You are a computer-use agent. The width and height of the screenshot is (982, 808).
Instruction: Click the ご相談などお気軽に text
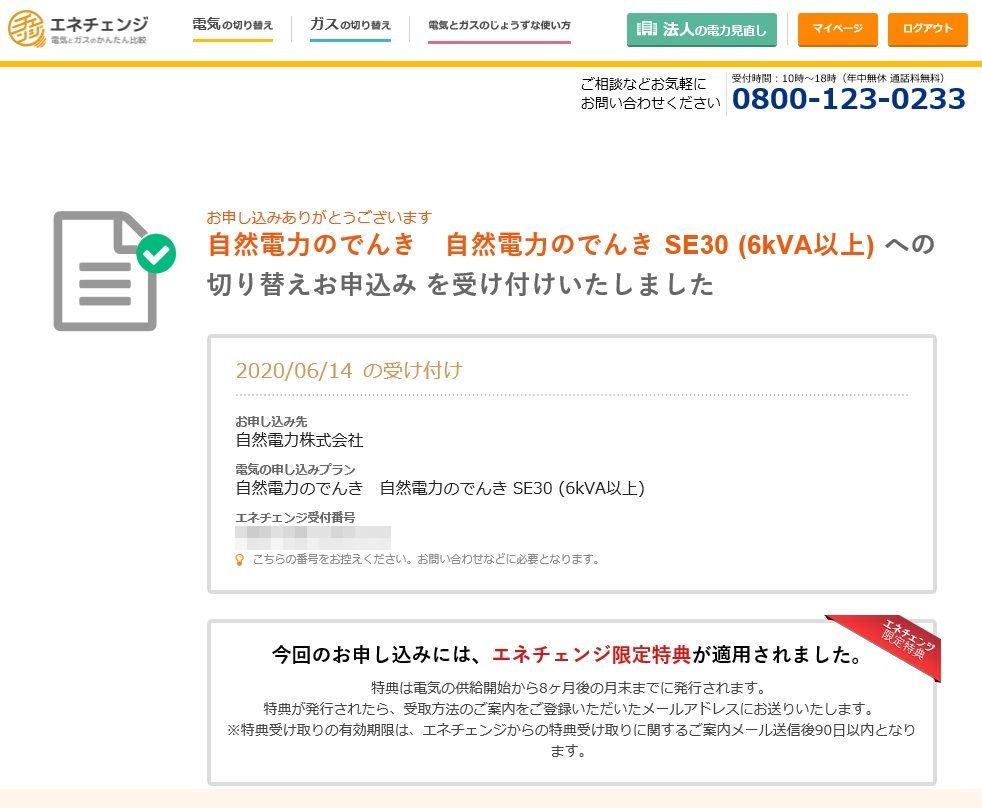click(643, 83)
